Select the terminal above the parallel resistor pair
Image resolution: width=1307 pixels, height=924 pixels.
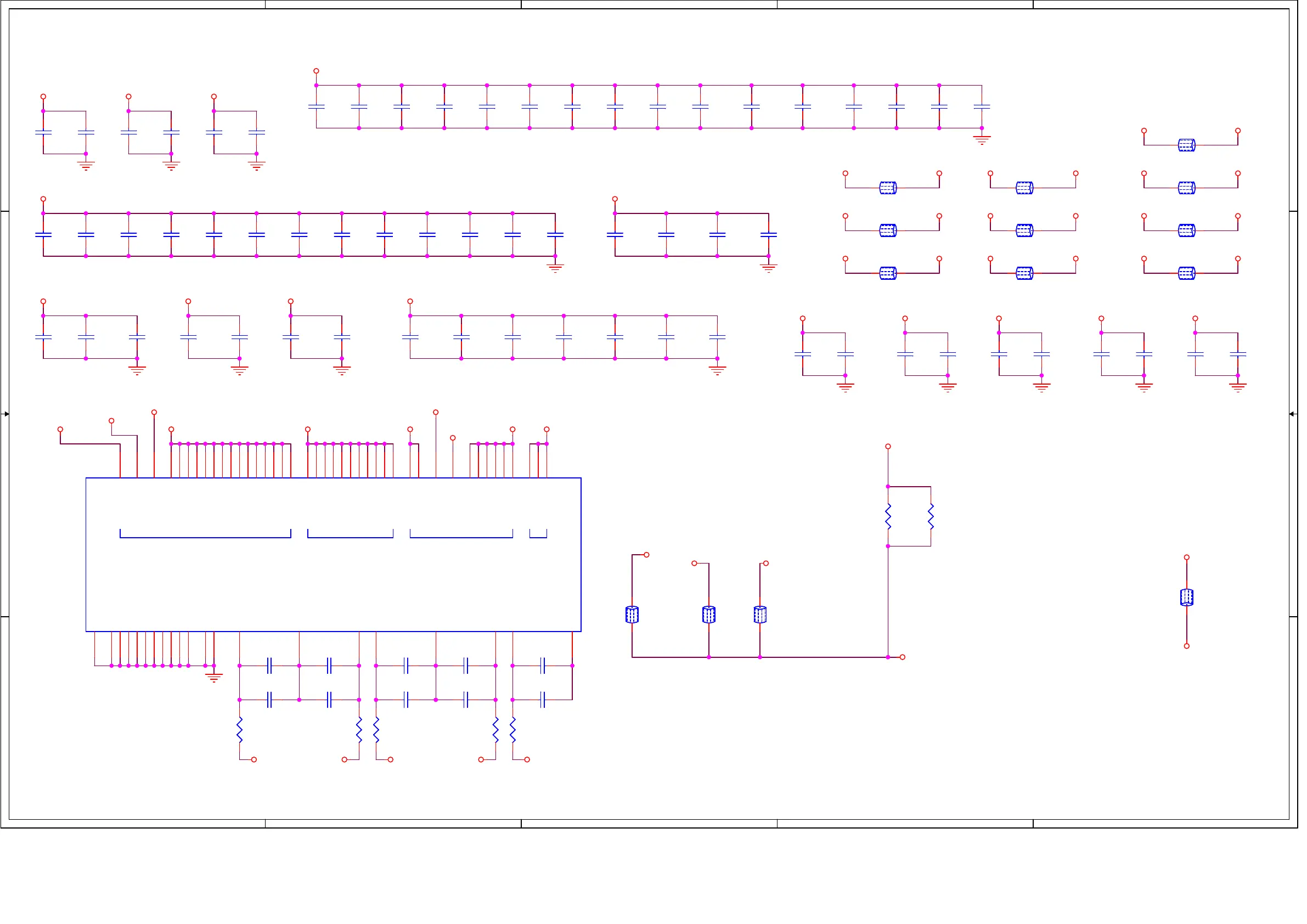887,446
